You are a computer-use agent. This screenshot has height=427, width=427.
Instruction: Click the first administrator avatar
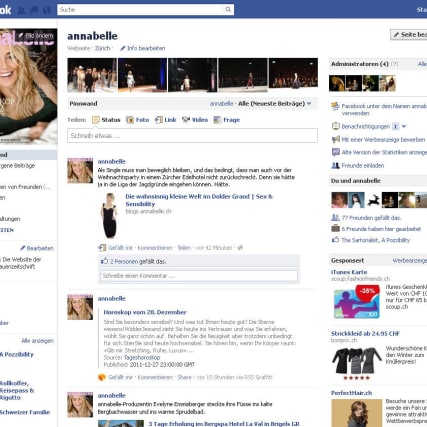(337, 83)
